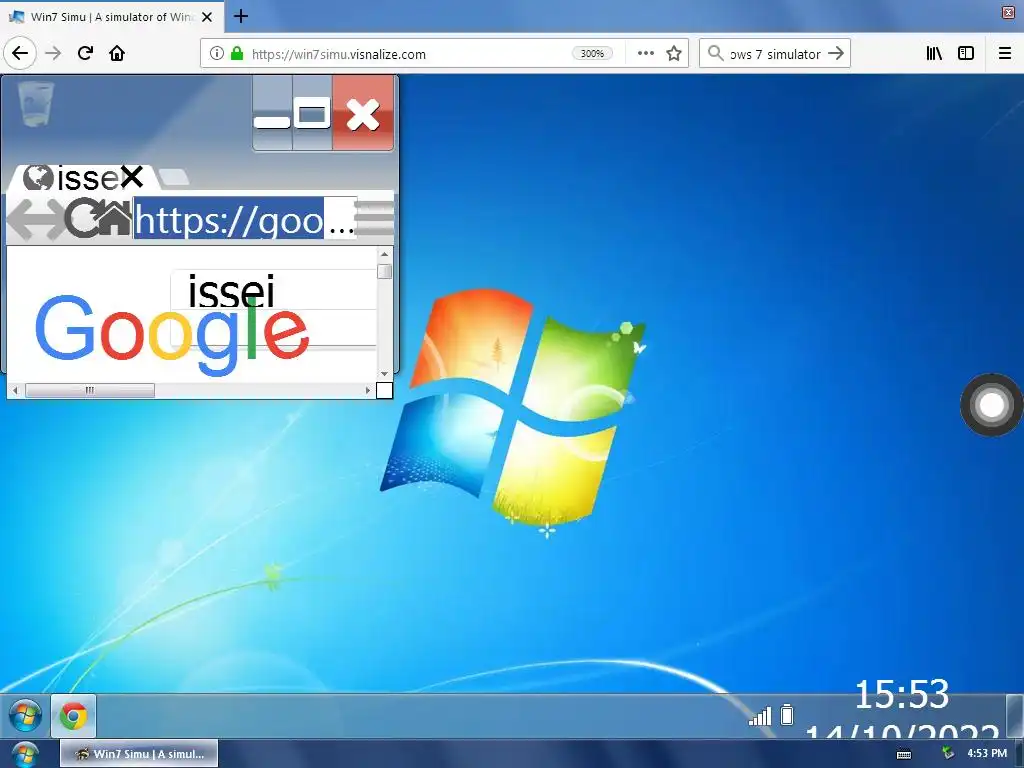Viewport: 1024px width, 768px height.
Task: Open the real Windows Start button
Action: pos(24,756)
